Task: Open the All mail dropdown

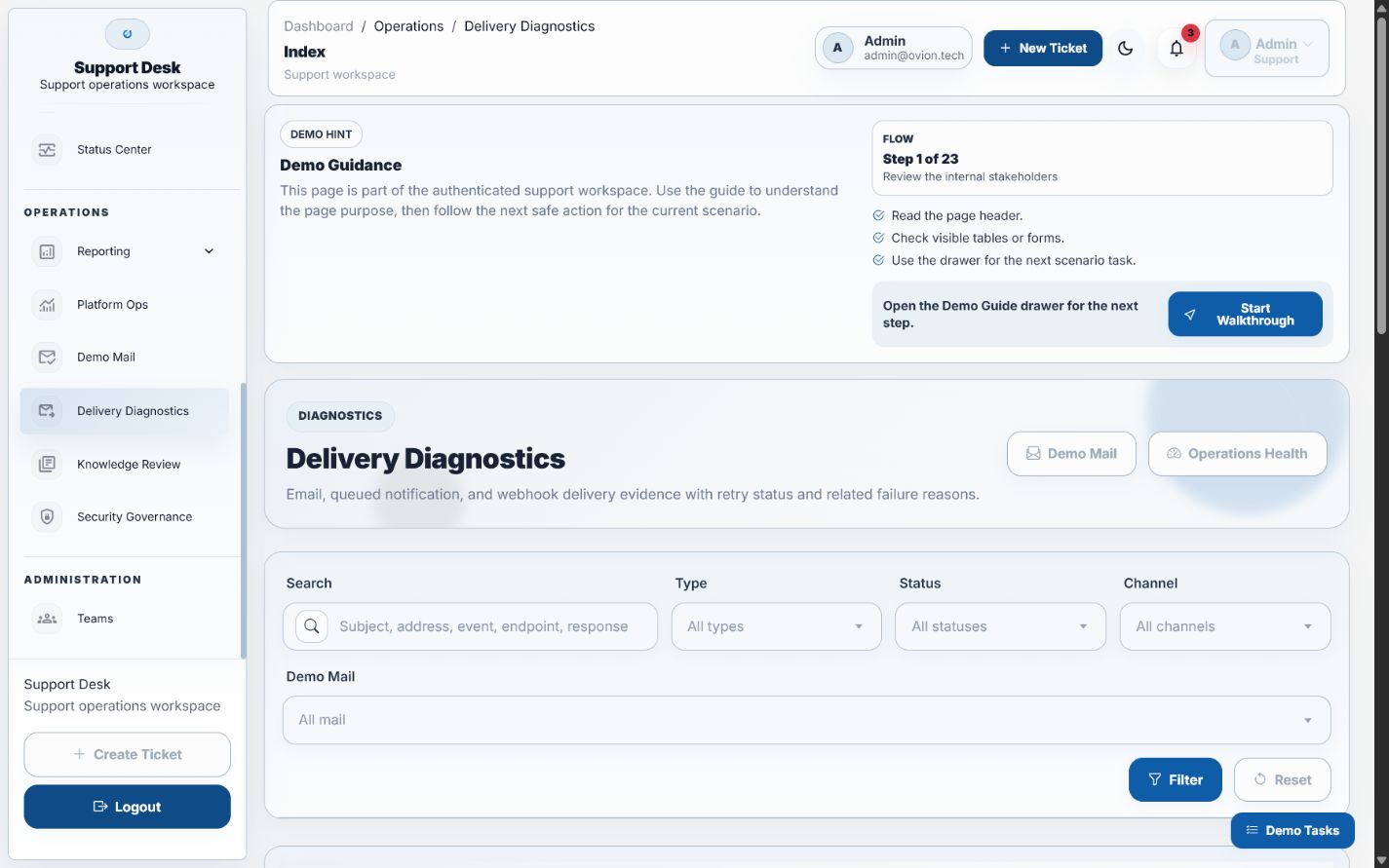Action: coord(807,720)
